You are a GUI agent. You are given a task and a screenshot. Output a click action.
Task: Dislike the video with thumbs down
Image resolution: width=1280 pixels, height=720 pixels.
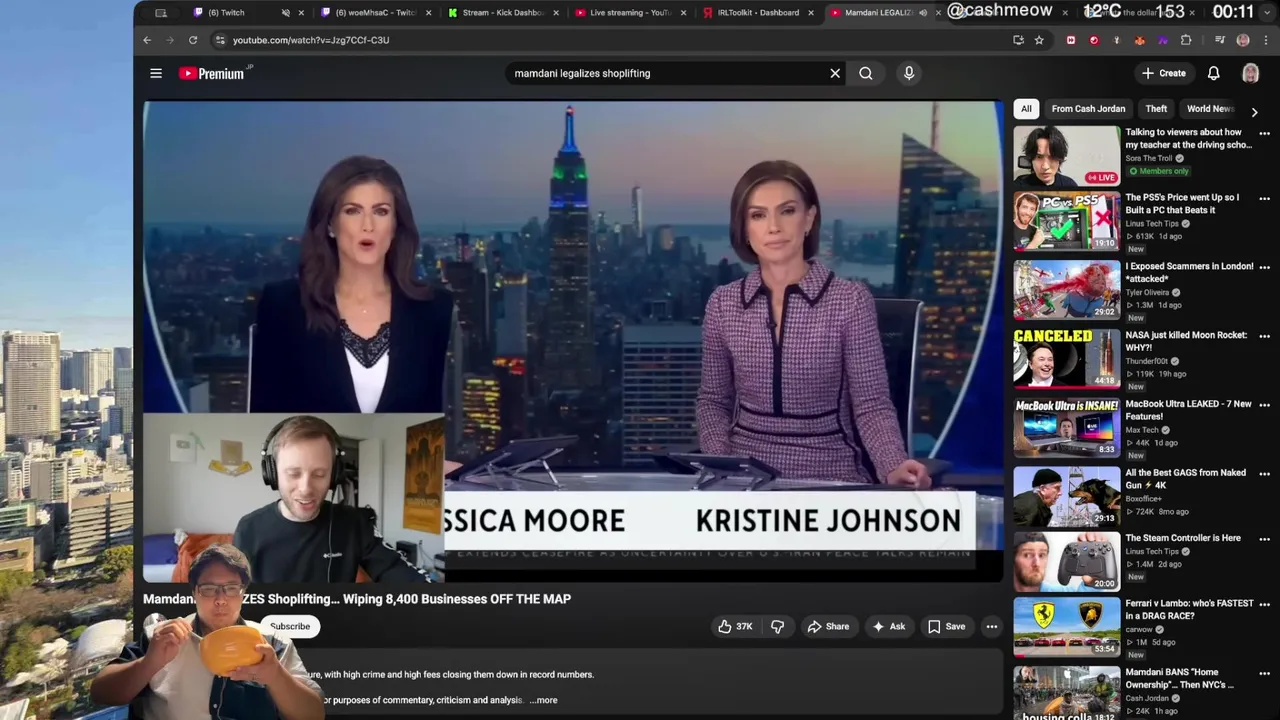click(x=777, y=626)
